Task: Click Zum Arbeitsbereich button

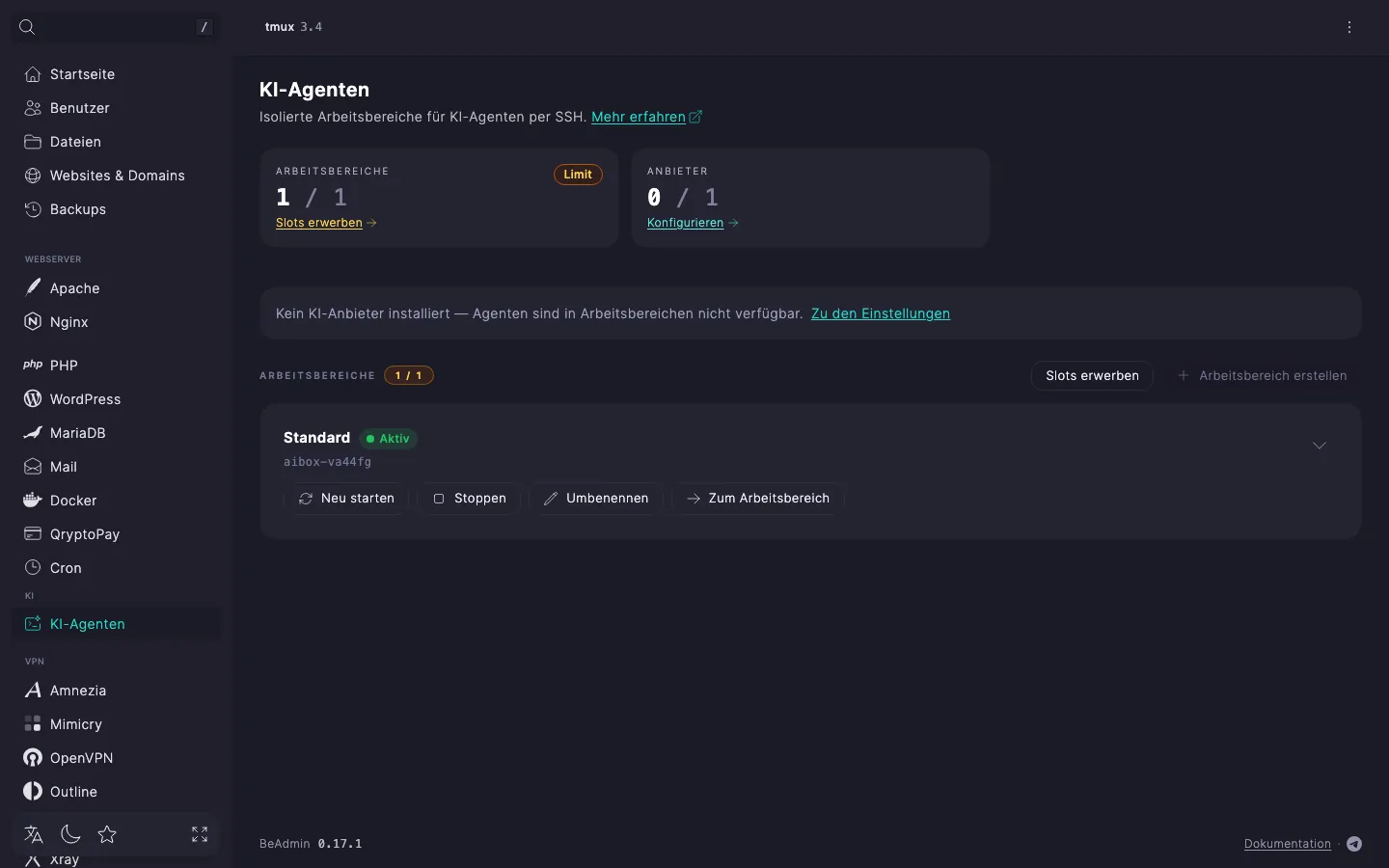Action: pyautogui.click(x=757, y=499)
